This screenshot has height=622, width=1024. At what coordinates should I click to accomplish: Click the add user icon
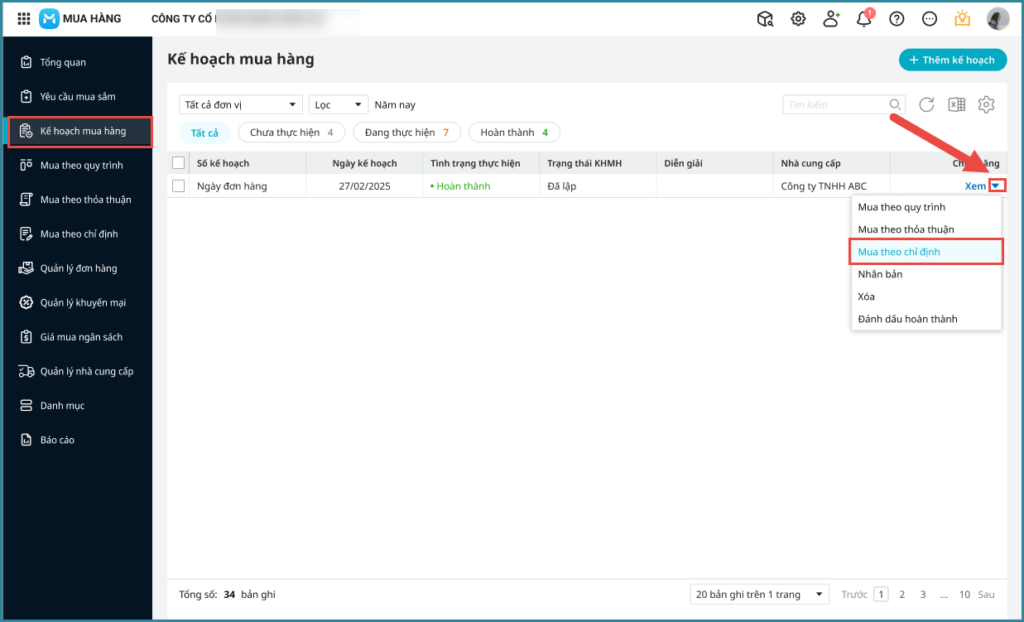[831, 19]
